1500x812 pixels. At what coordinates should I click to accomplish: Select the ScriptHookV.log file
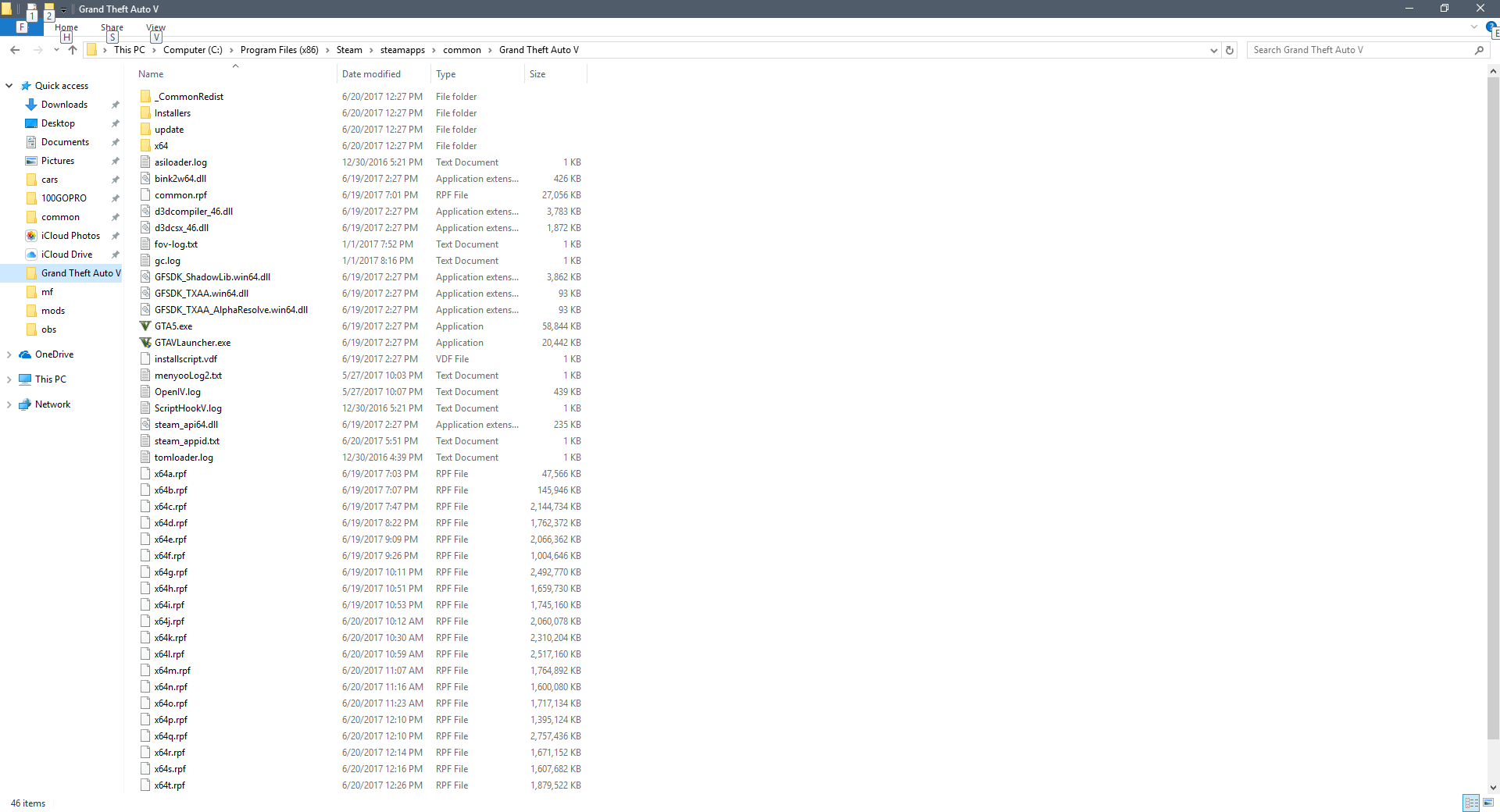187,408
